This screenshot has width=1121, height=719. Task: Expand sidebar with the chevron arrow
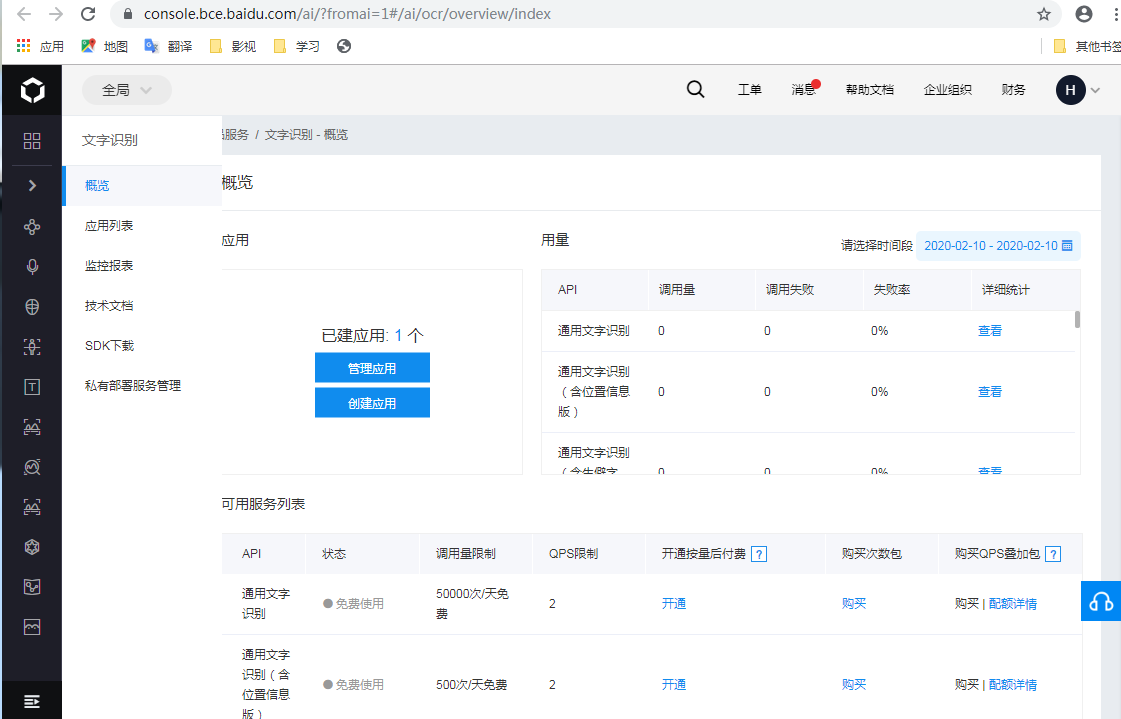pos(32,185)
